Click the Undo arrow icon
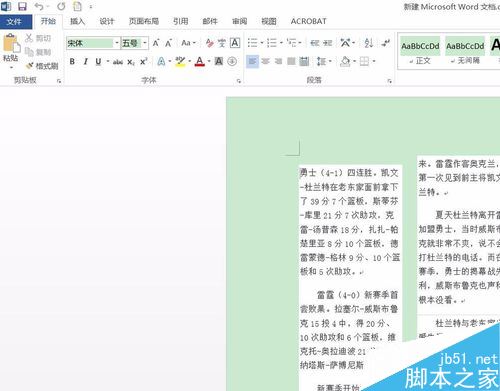The image size is (500, 391). (39, 6)
